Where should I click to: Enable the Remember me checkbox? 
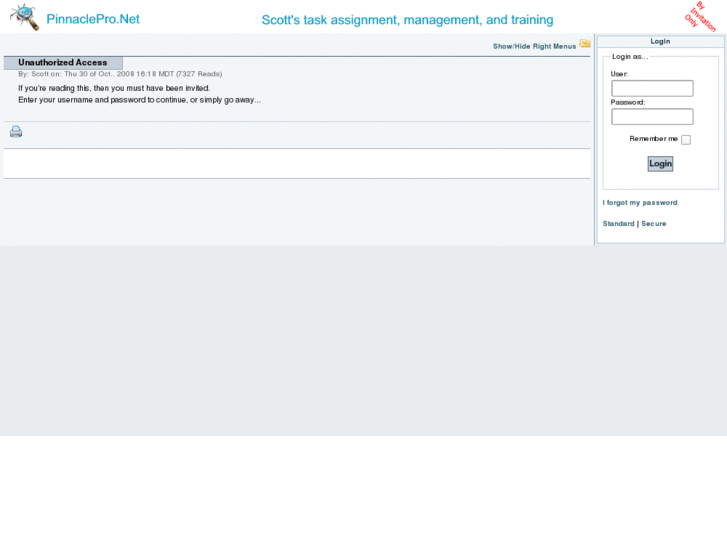(x=686, y=140)
